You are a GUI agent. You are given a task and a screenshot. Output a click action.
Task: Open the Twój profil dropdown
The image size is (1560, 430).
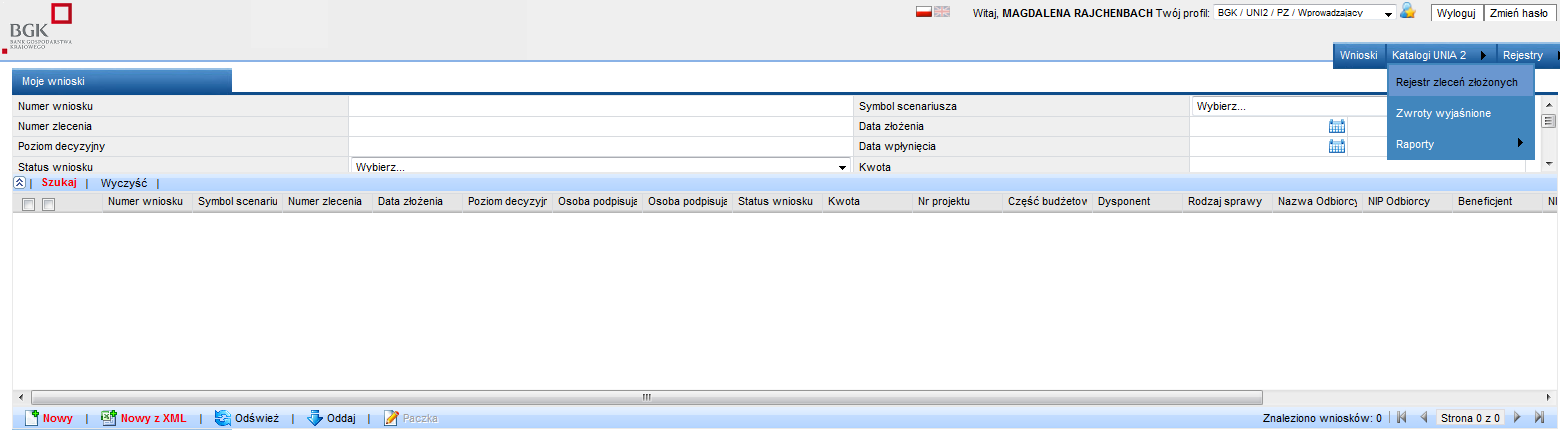coord(1304,13)
